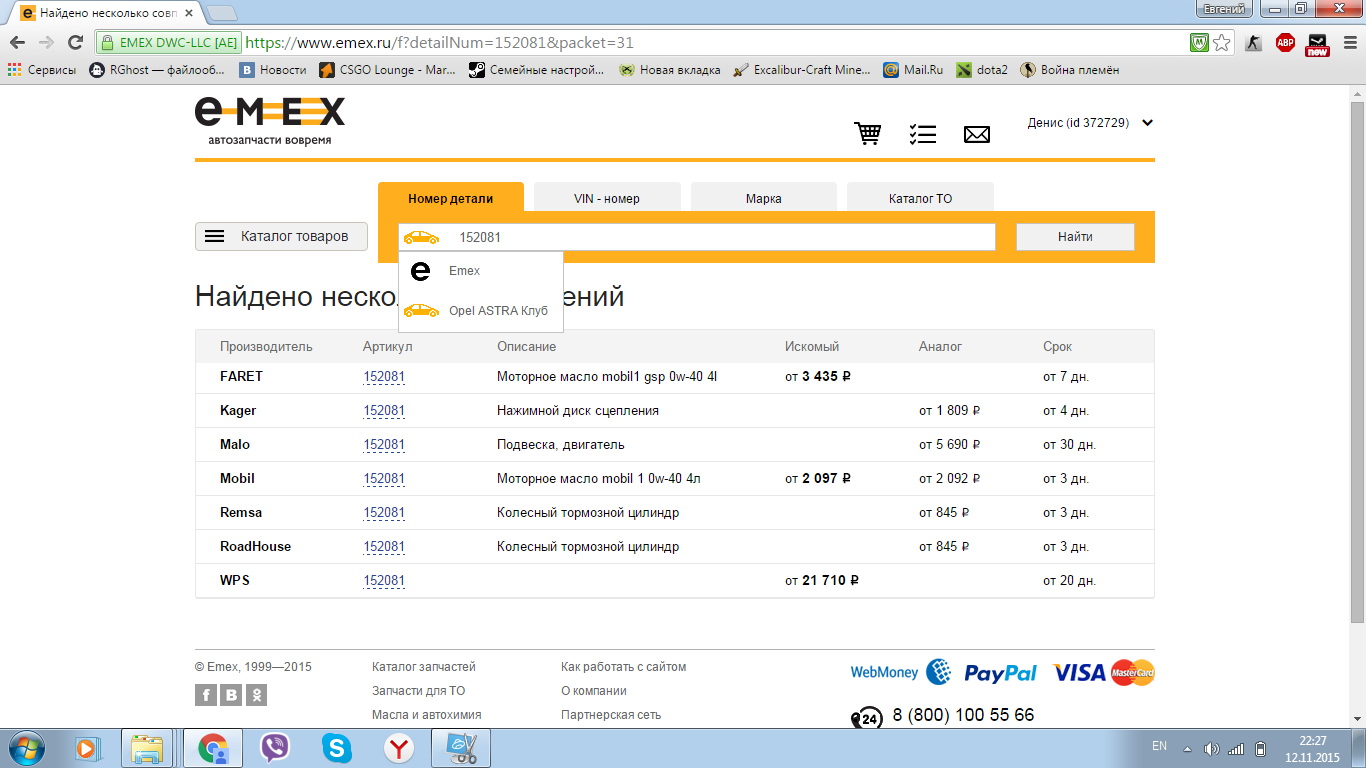The height and width of the screenshot is (768, 1366).
Task: Click the Emex logo in header
Action: (270, 120)
